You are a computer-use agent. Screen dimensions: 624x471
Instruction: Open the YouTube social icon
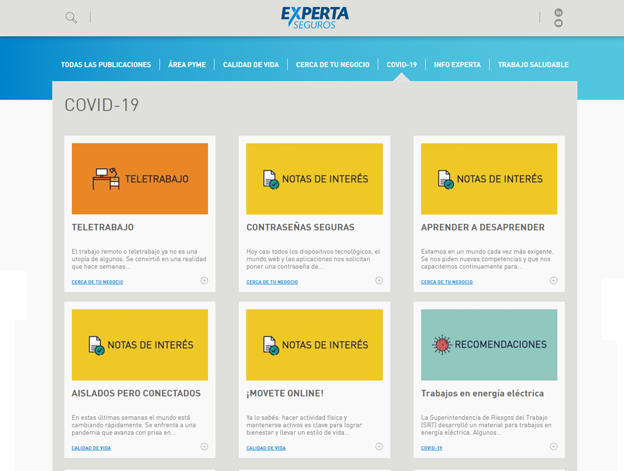click(x=558, y=23)
